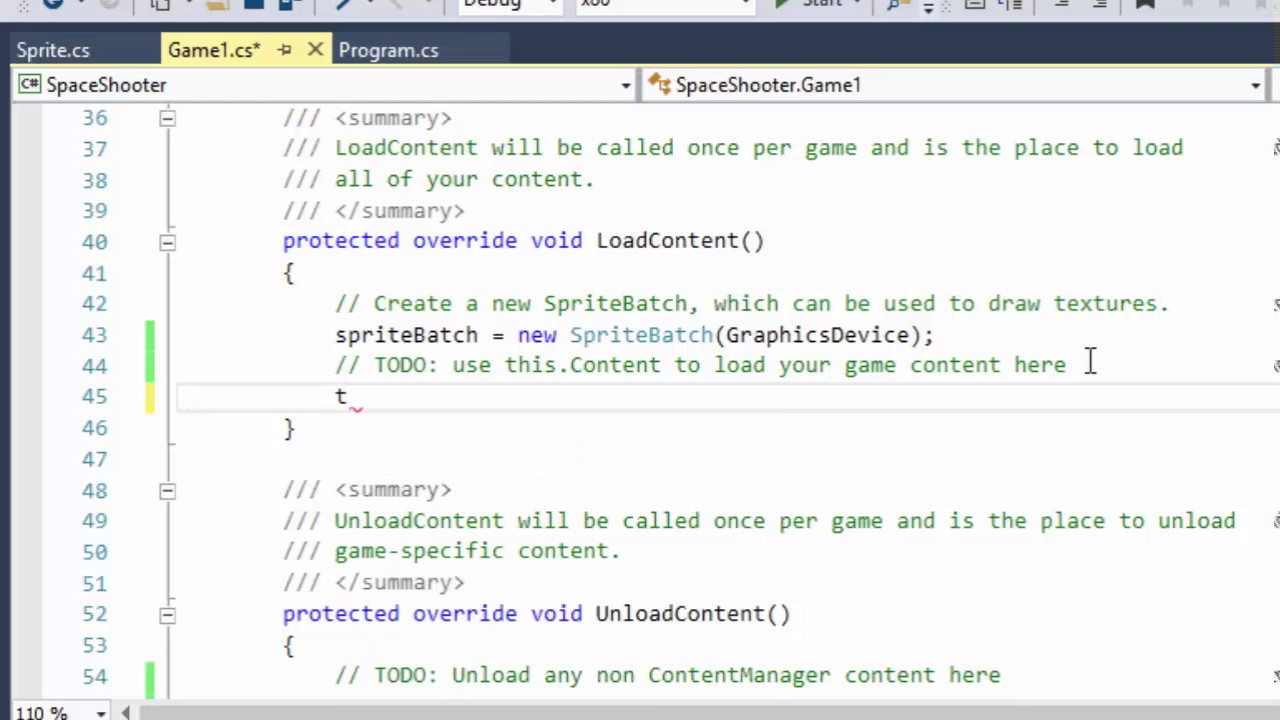Collapse the LoadContent method at line 40
This screenshot has height=720, width=1280.
(x=167, y=242)
